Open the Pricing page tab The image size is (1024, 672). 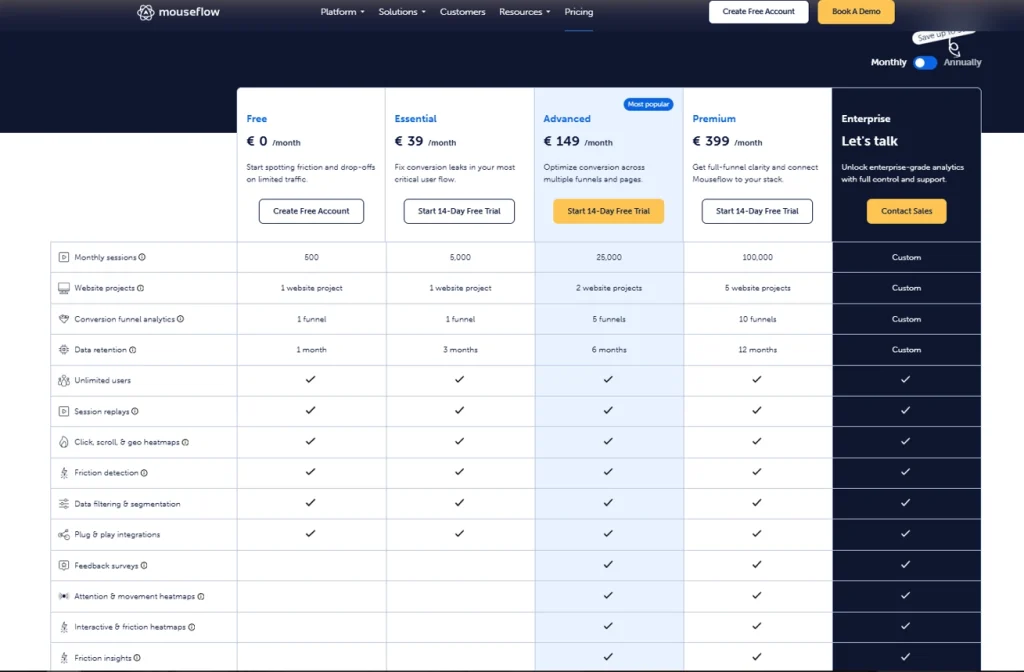point(578,12)
